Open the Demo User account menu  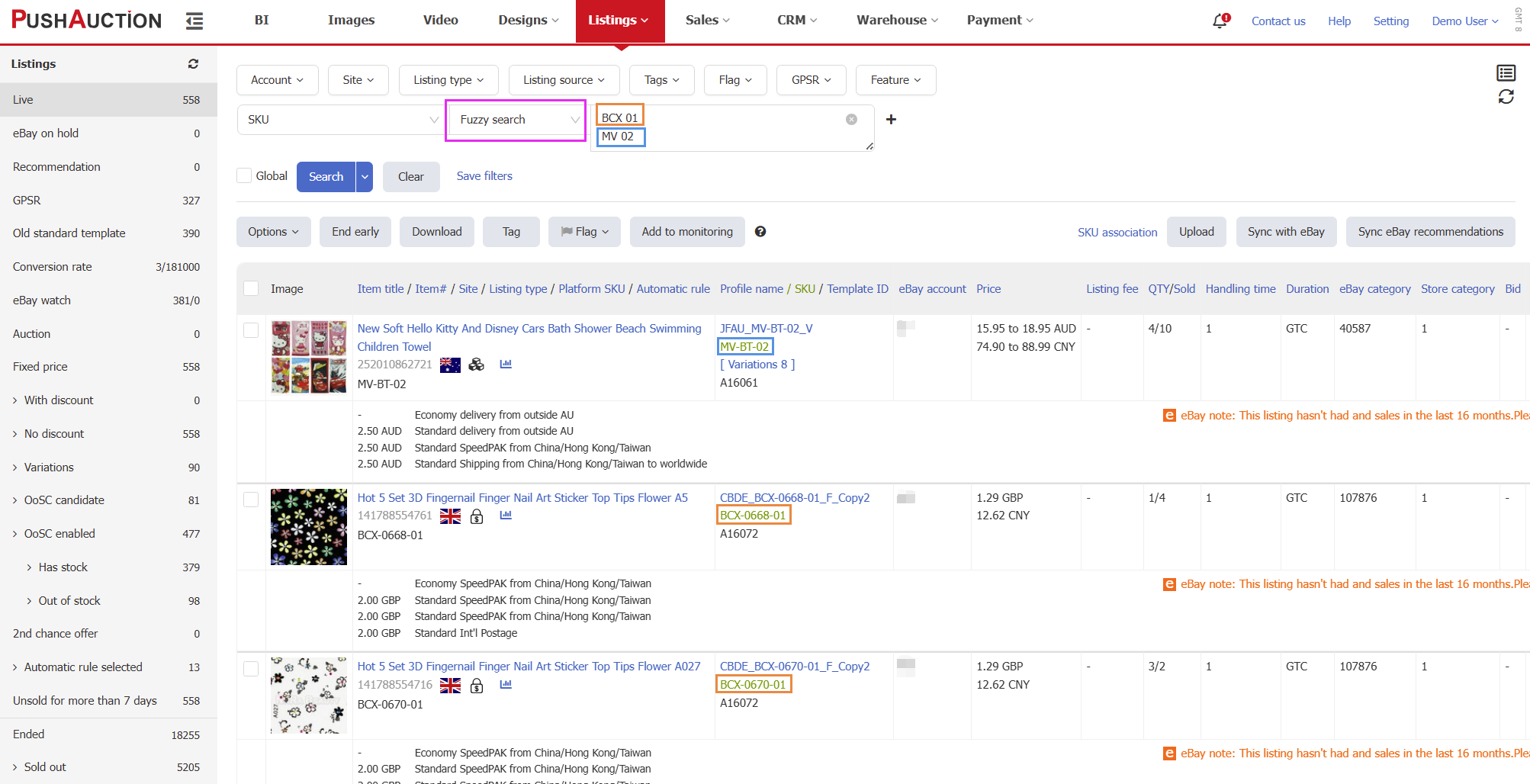pos(1465,21)
